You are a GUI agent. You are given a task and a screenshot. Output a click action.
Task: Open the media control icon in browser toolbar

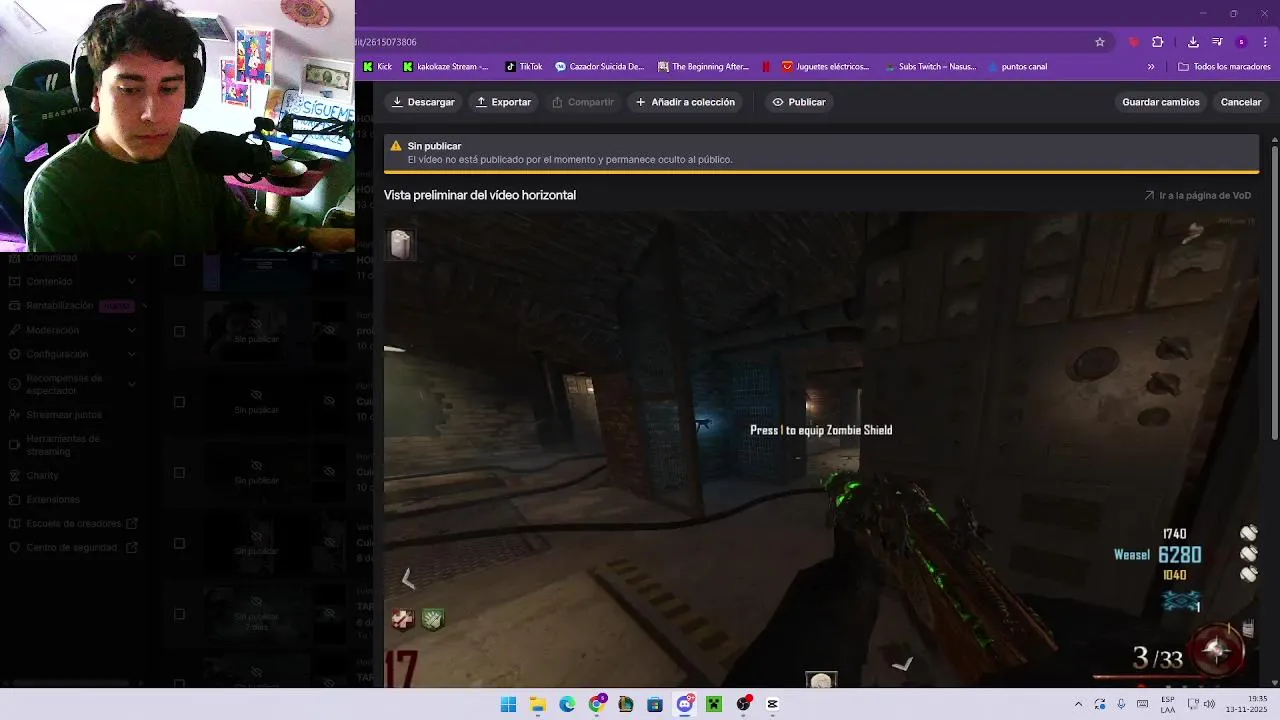pyautogui.click(x=1217, y=42)
